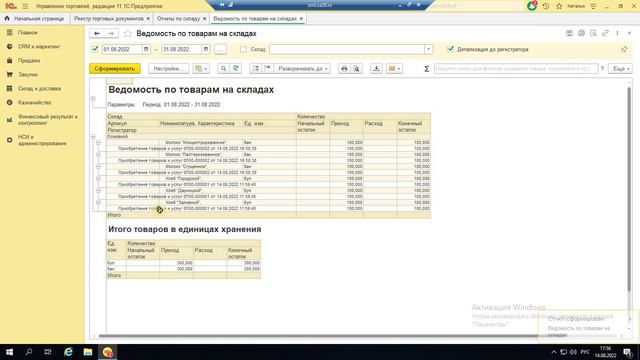Click the pin icon on the filter row
The width and height of the screenshot is (640, 360).
point(624,49)
